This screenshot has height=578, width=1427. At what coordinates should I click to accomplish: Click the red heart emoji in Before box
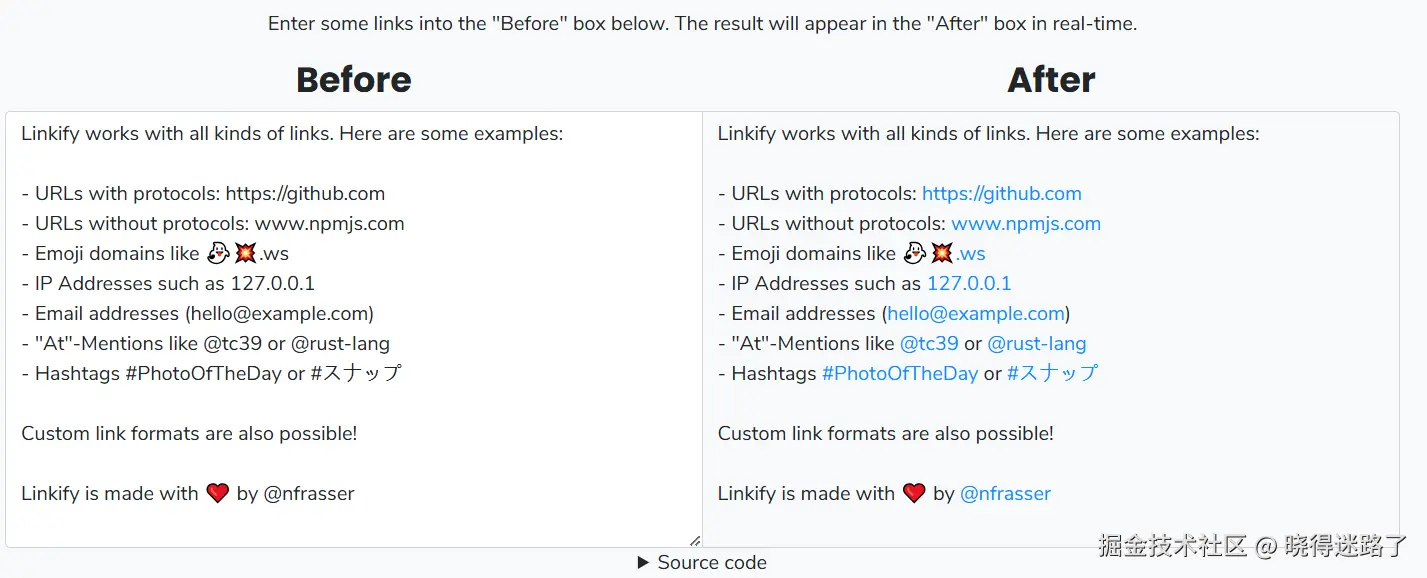[x=218, y=494]
